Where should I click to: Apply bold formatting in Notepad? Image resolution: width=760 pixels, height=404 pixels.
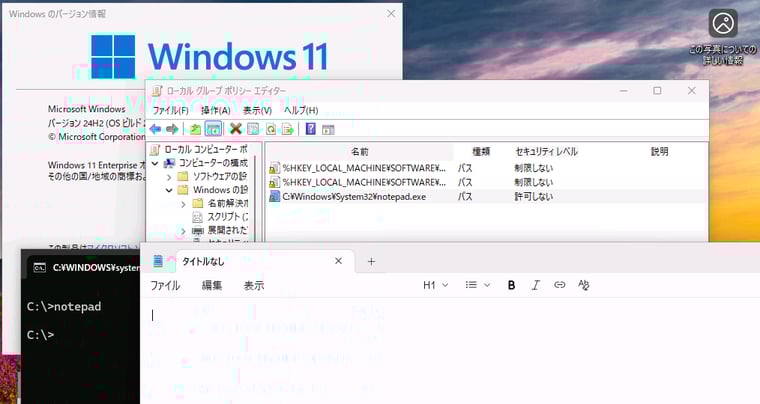(x=511, y=285)
